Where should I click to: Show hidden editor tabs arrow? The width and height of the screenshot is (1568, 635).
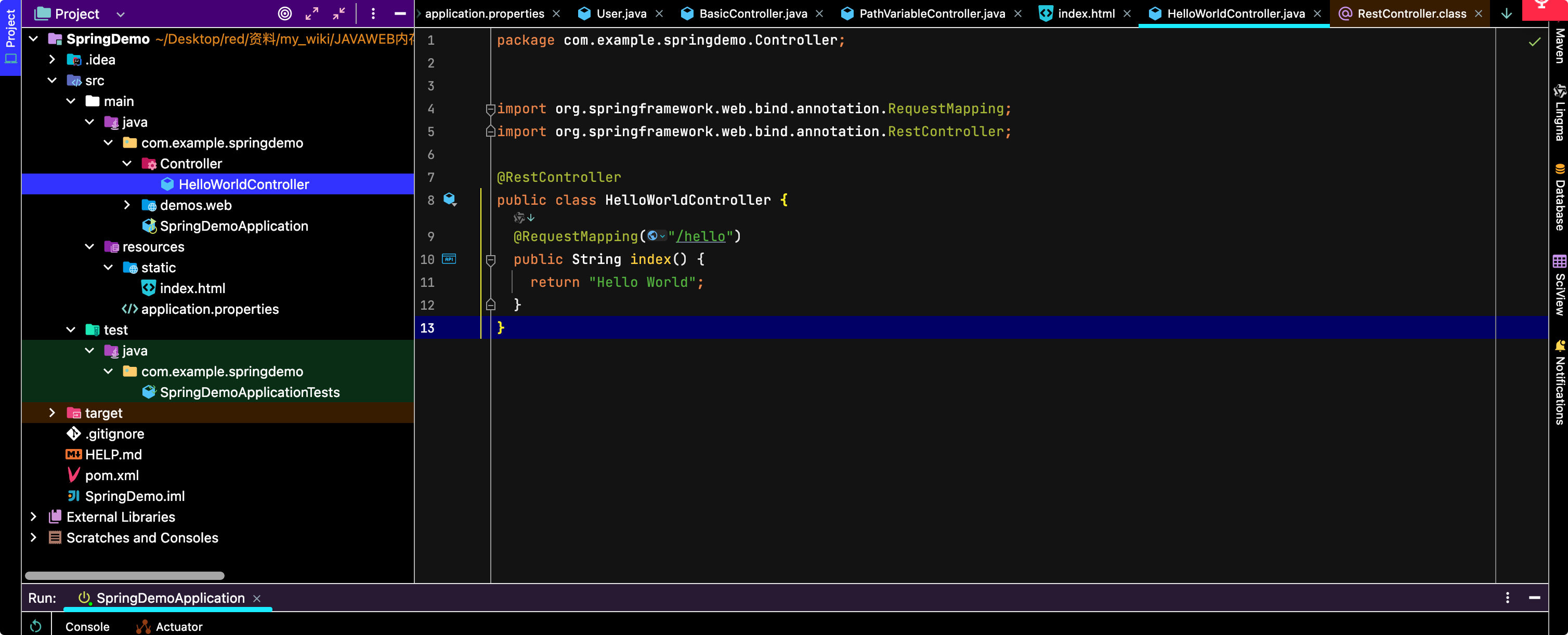1506,14
